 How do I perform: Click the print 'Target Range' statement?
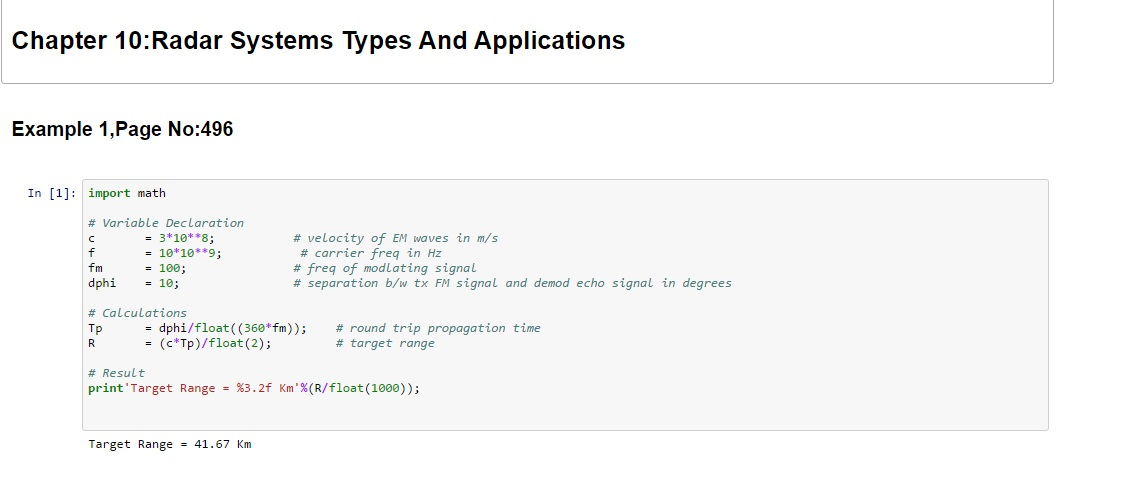254,388
